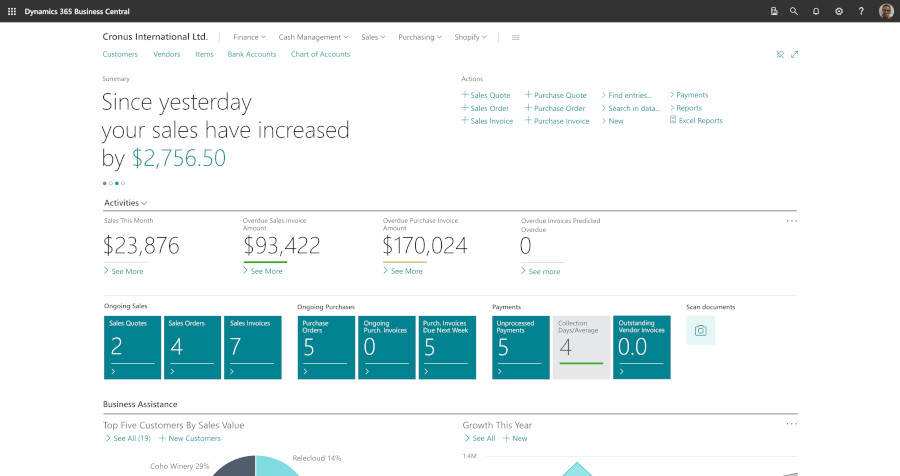Image resolution: width=900 pixels, height=476 pixels.
Task: Click the user profile avatar
Action: pos(886,11)
